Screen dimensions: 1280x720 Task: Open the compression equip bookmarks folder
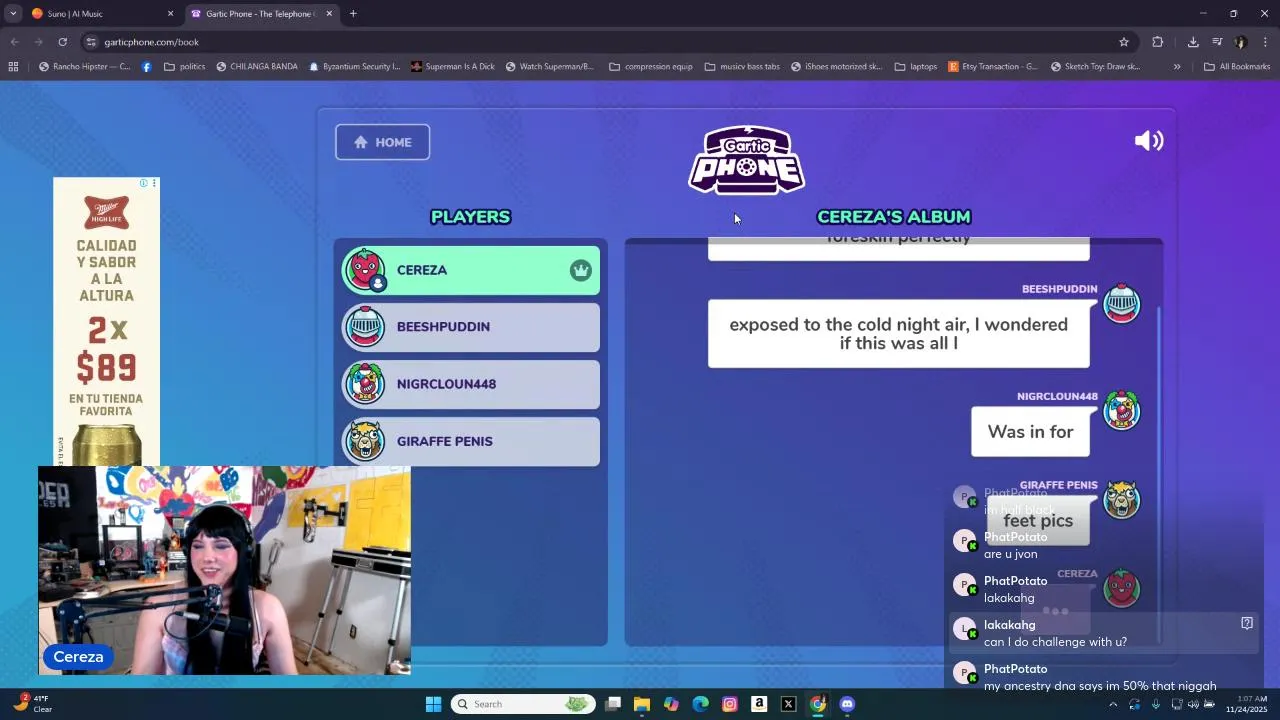point(651,67)
